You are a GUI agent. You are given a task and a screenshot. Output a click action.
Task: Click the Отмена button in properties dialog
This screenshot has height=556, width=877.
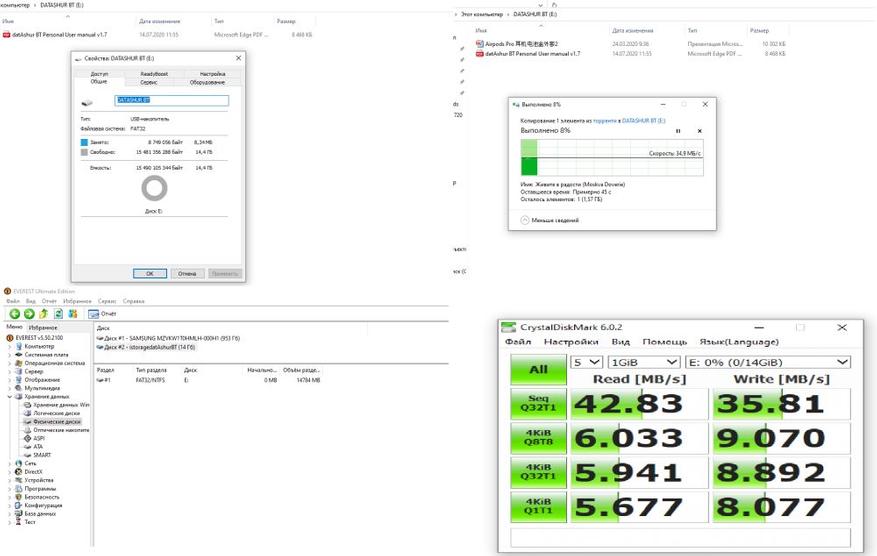click(x=187, y=273)
